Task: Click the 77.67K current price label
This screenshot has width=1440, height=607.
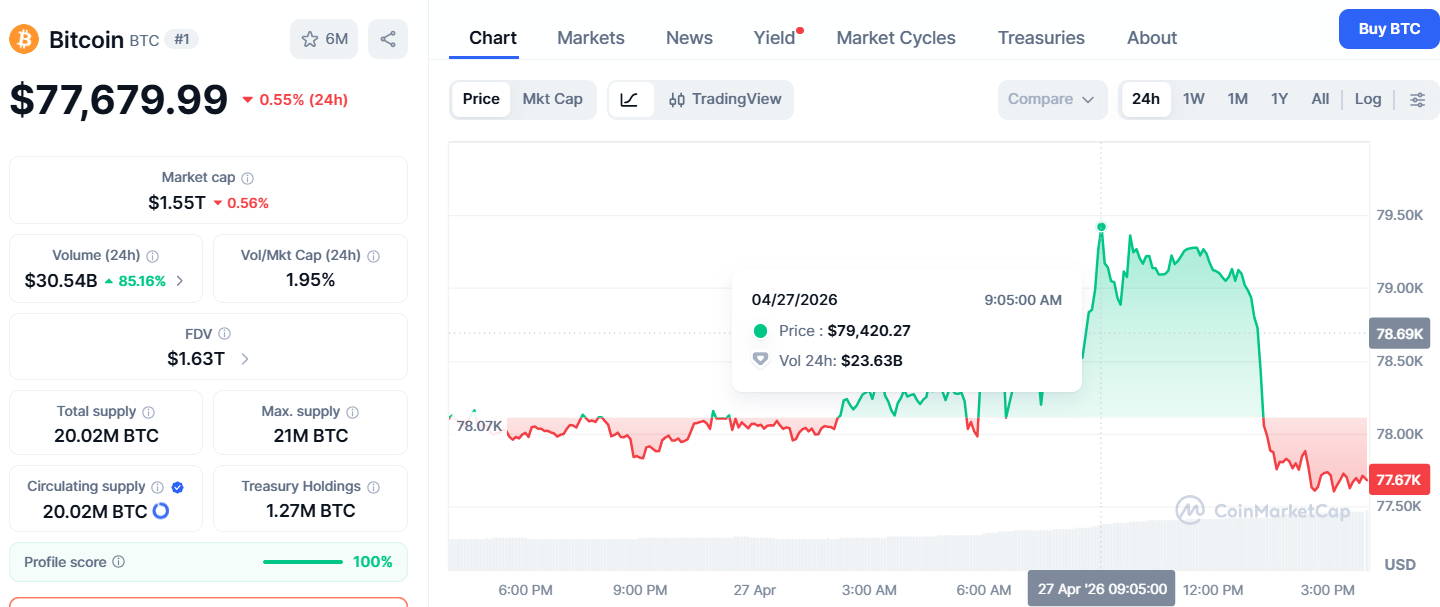Action: point(1398,480)
